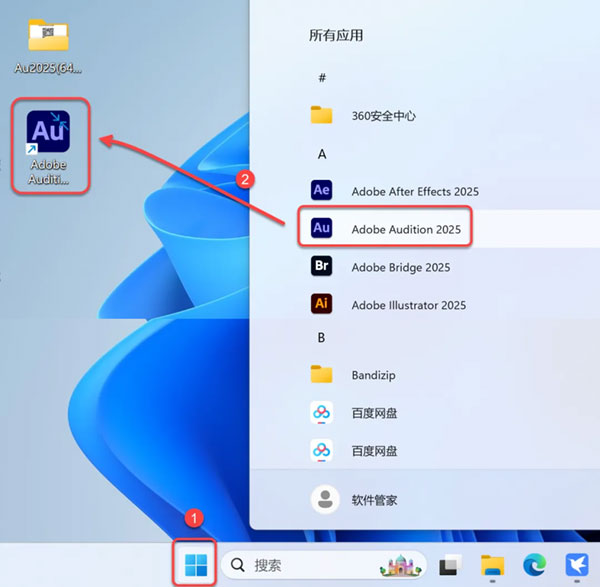Open the A letter index header
The height and width of the screenshot is (587, 600).
coord(322,154)
